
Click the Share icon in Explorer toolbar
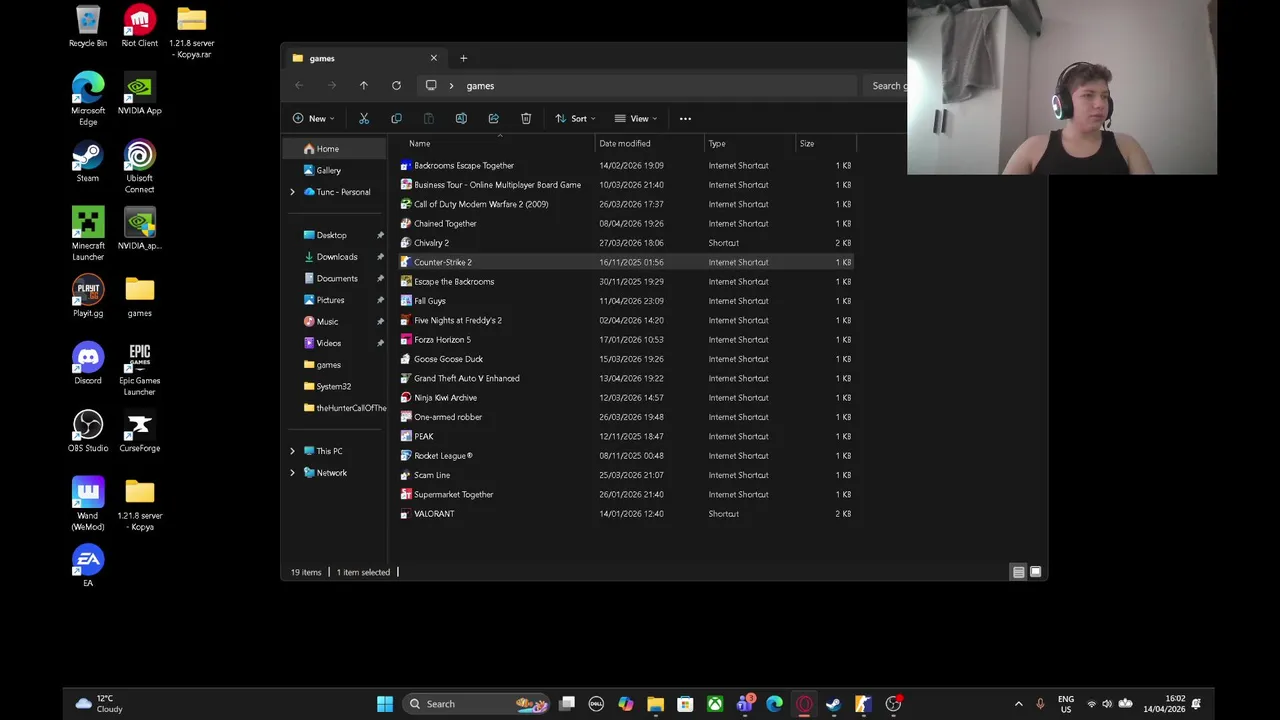(x=493, y=118)
